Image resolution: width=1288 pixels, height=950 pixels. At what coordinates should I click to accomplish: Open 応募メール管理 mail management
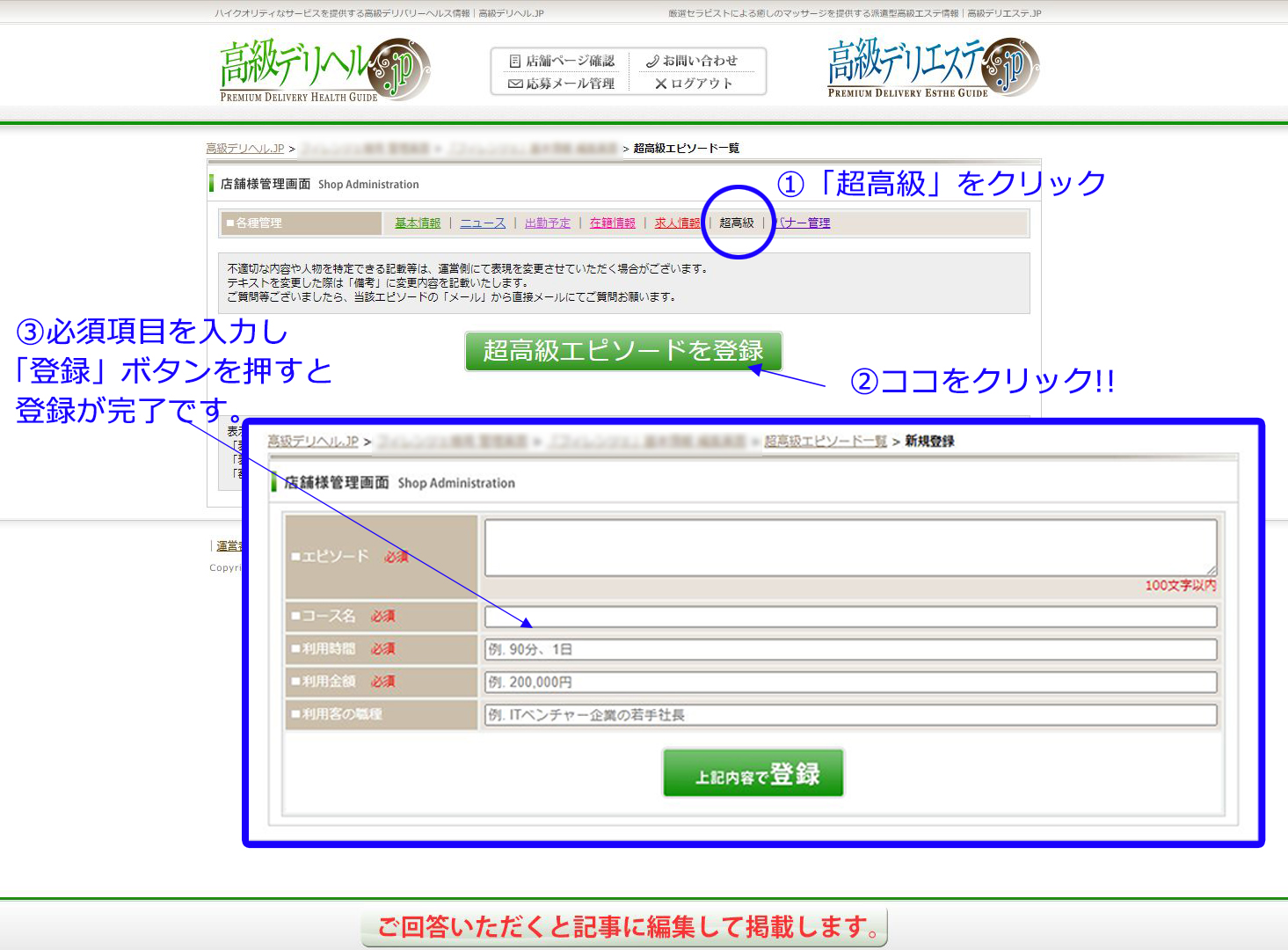562,84
